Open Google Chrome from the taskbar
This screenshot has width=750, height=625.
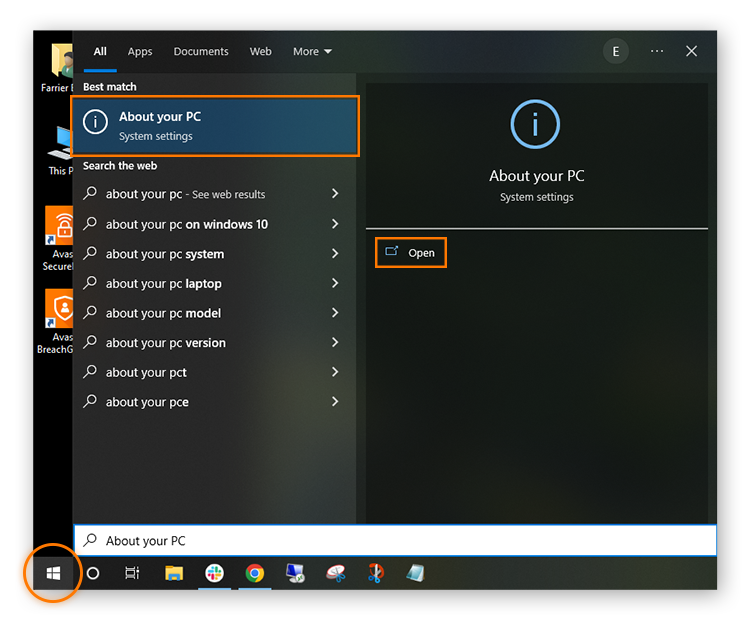[255, 573]
